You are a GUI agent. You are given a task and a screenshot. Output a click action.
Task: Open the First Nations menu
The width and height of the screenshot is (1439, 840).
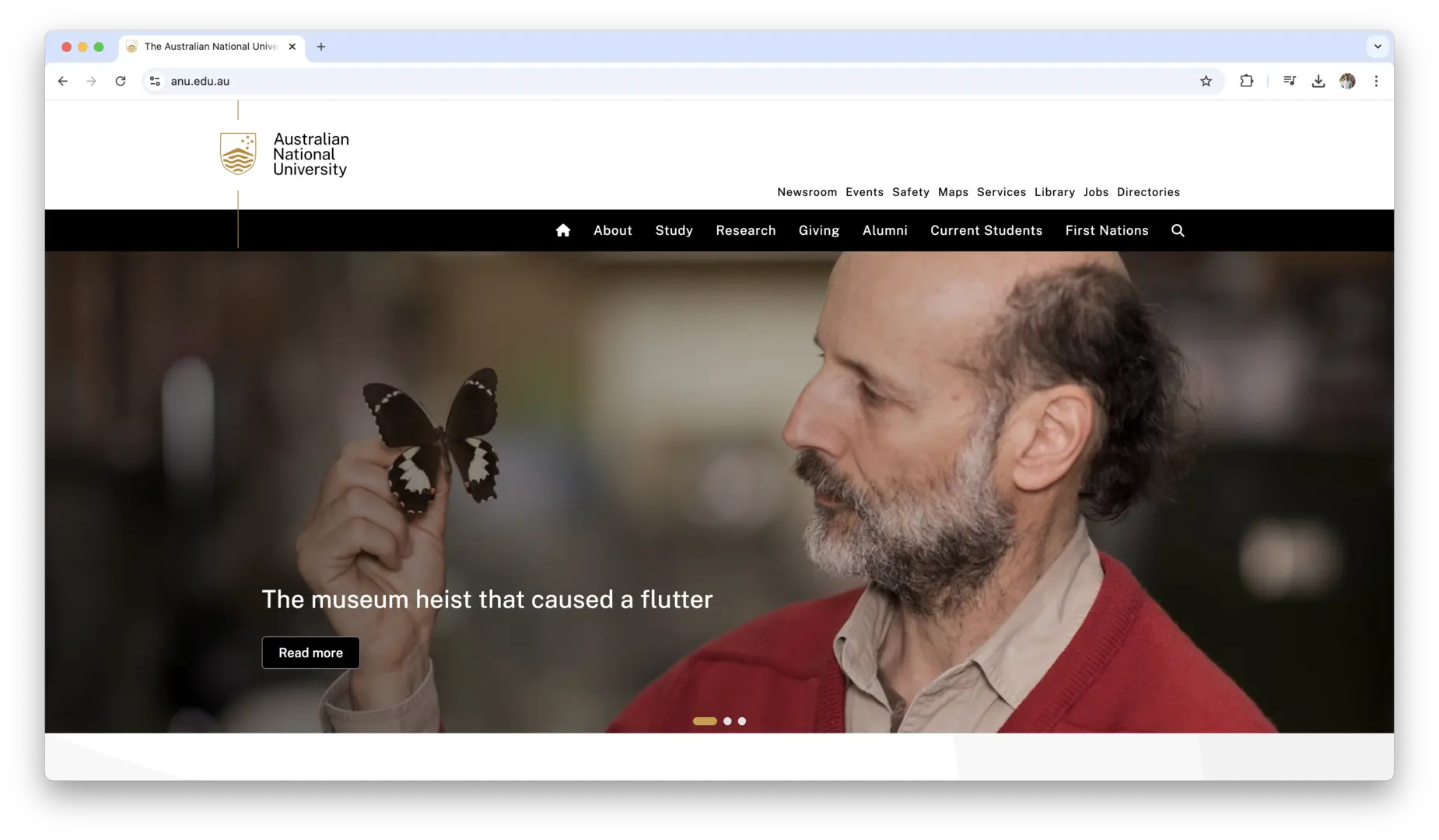coord(1107,230)
